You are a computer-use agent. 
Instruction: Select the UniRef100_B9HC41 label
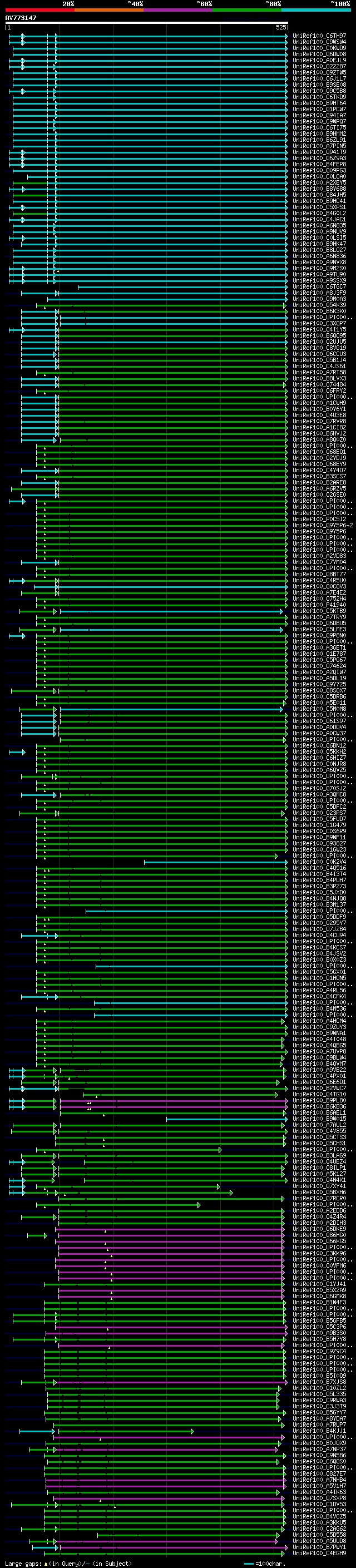click(319, 201)
